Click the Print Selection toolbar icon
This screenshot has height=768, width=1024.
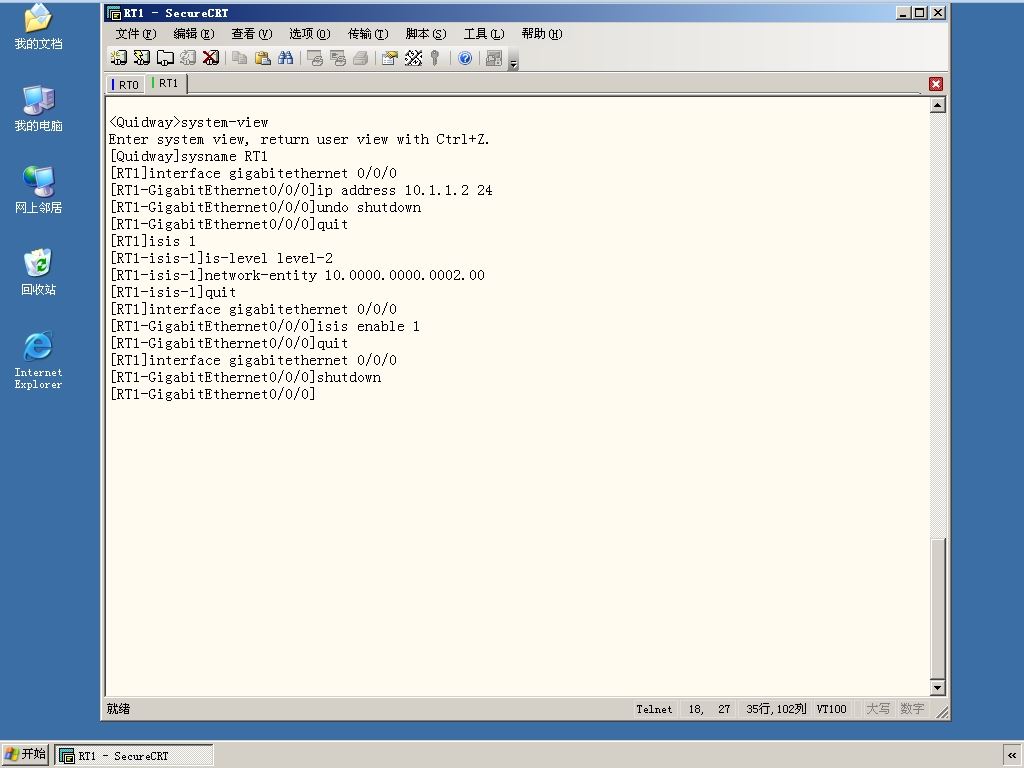[x=338, y=58]
